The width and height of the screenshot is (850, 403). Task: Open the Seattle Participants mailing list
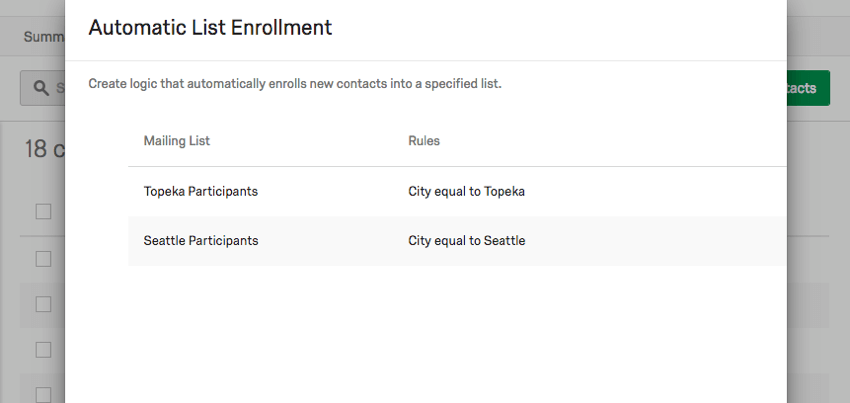click(x=201, y=240)
